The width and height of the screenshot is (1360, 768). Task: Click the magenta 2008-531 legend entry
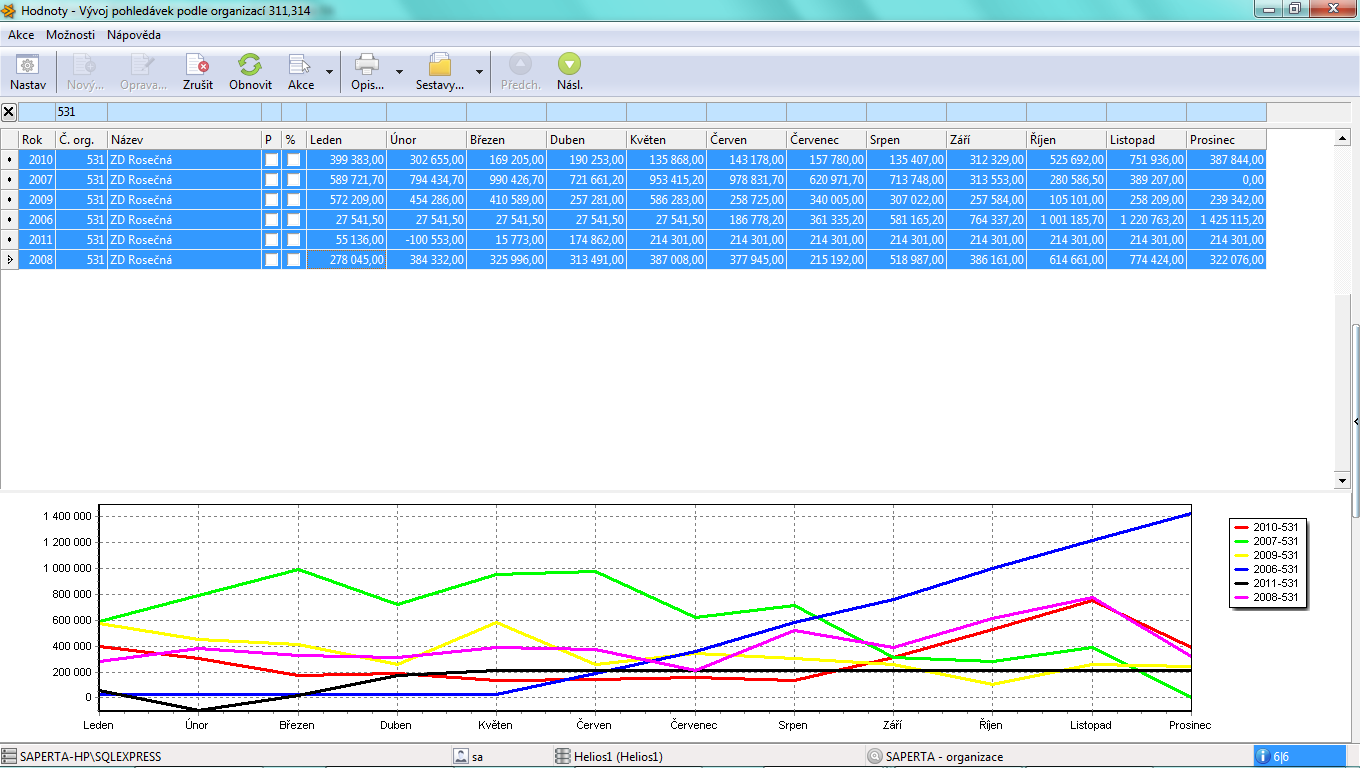(x=1267, y=597)
